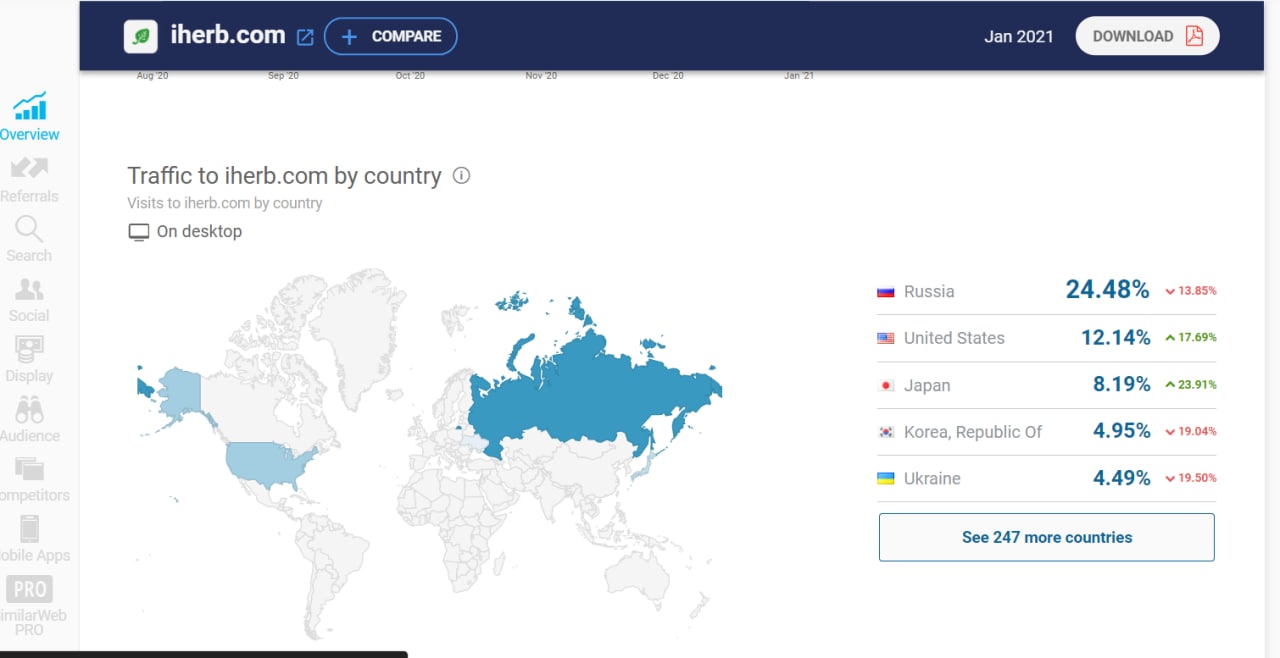
Task: Click the 19.04% decrease indicator
Action: coord(1190,432)
